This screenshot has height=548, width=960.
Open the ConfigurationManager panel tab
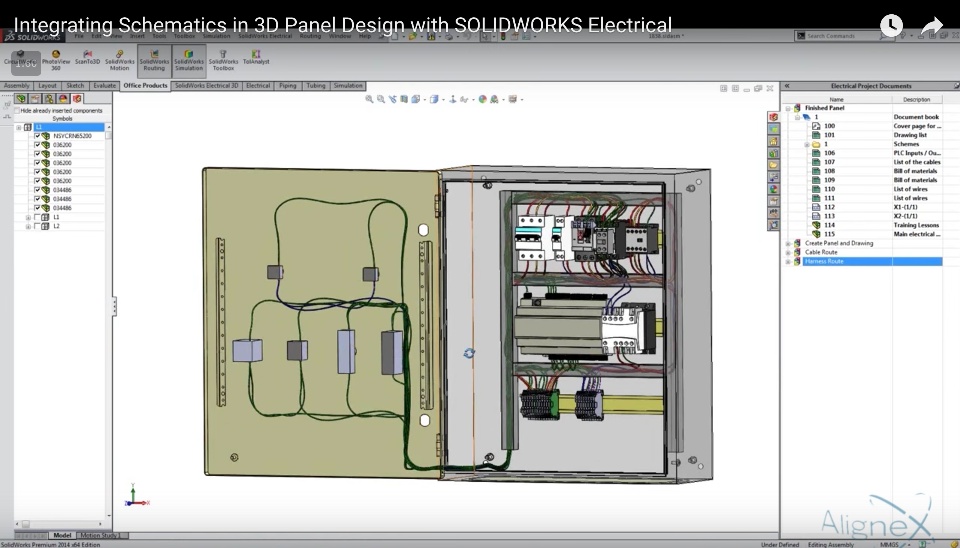click(49, 99)
